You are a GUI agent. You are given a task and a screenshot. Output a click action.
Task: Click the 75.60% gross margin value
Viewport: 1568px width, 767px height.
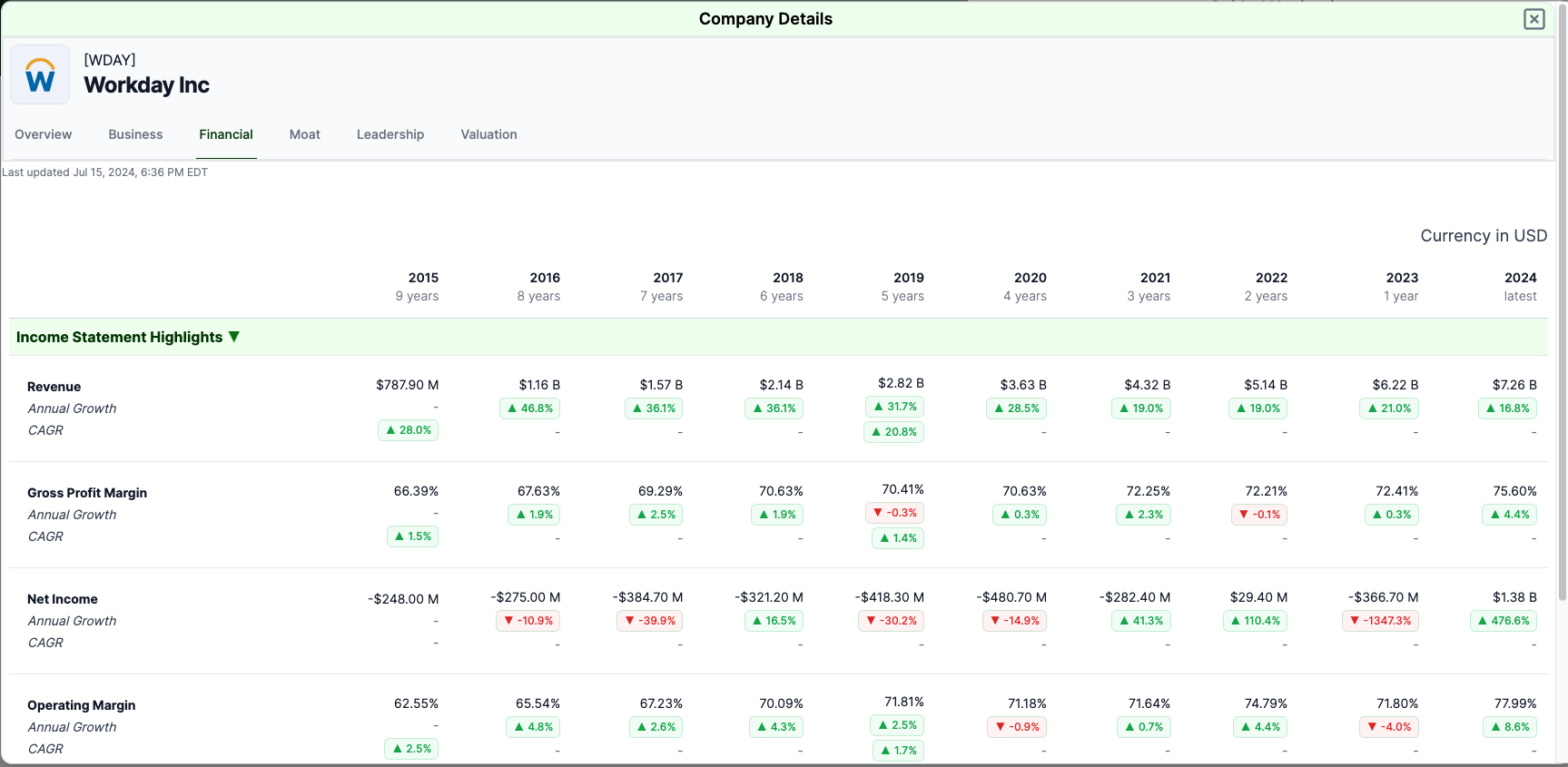tap(1514, 491)
